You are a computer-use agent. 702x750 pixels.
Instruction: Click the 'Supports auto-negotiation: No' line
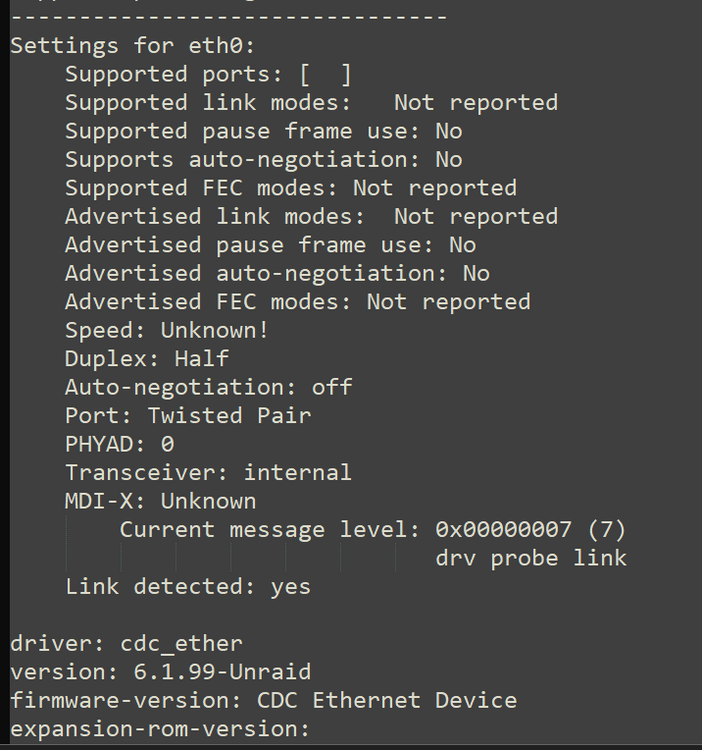pyautogui.click(x=263, y=160)
